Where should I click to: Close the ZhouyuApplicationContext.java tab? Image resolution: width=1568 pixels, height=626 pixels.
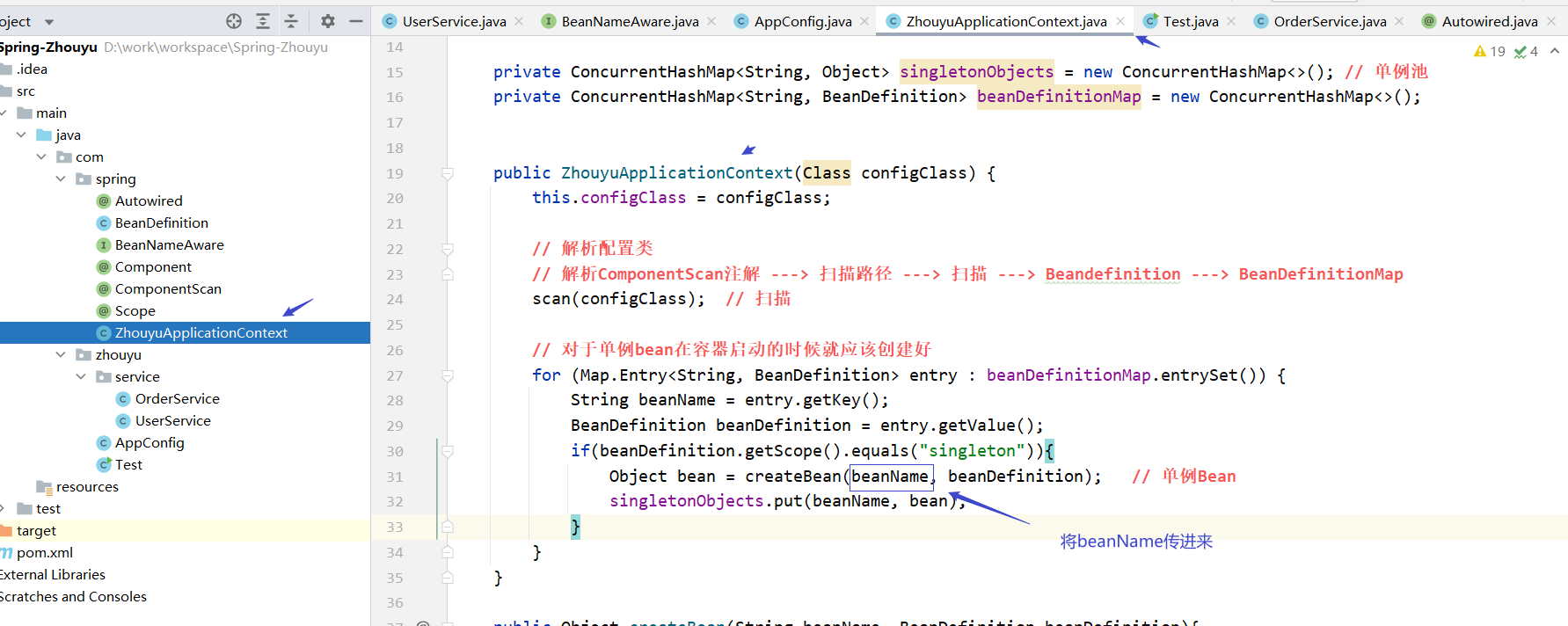(1119, 21)
